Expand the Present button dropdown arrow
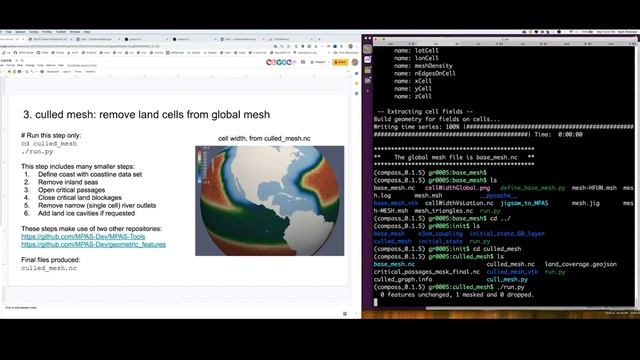 [x=329, y=62]
